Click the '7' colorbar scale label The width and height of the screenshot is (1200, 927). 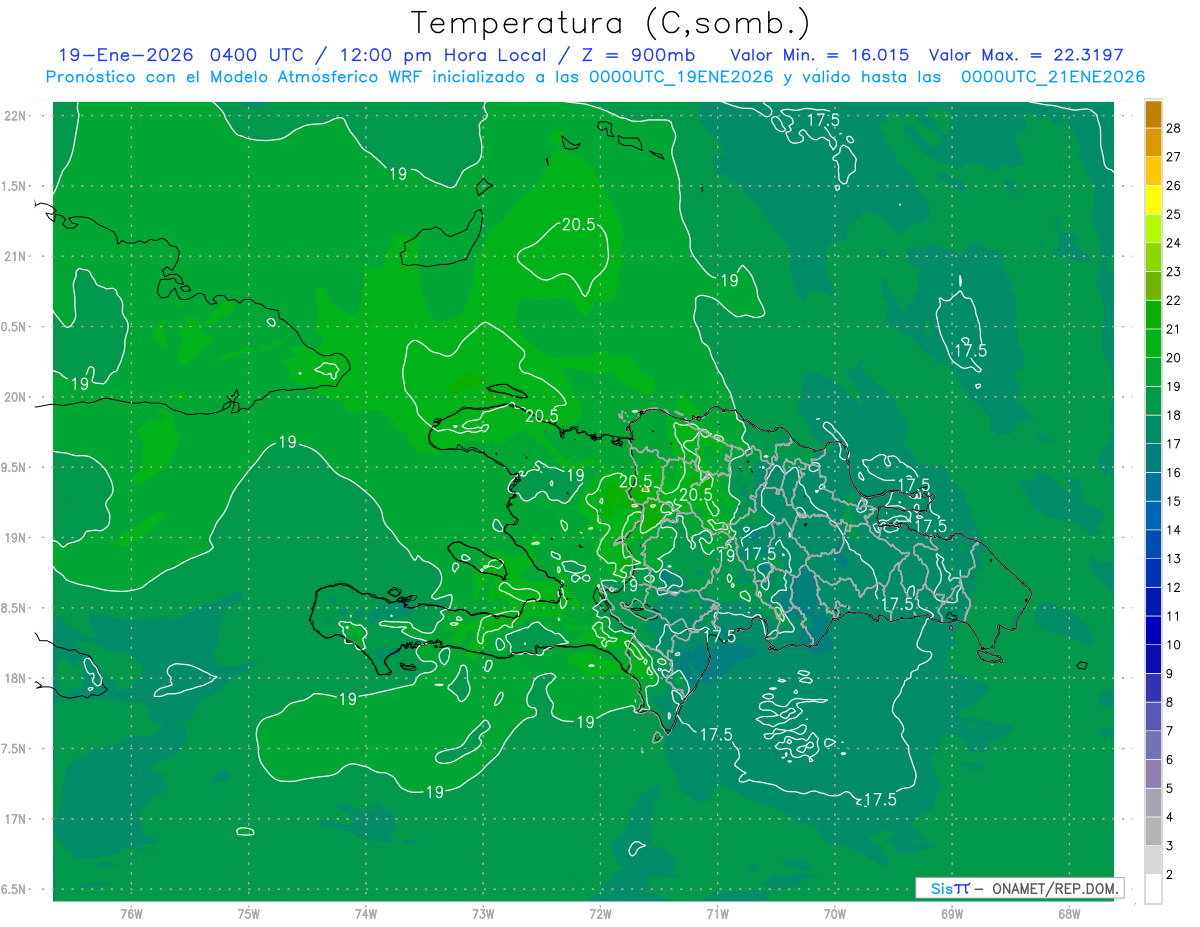tap(1170, 731)
